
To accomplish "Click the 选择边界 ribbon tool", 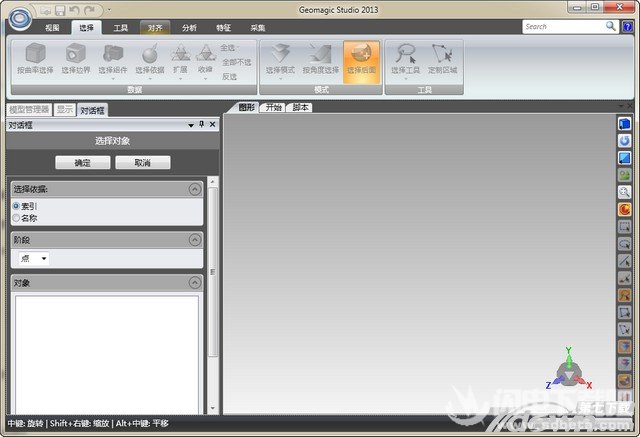I will pyautogui.click(x=76, y=59).
